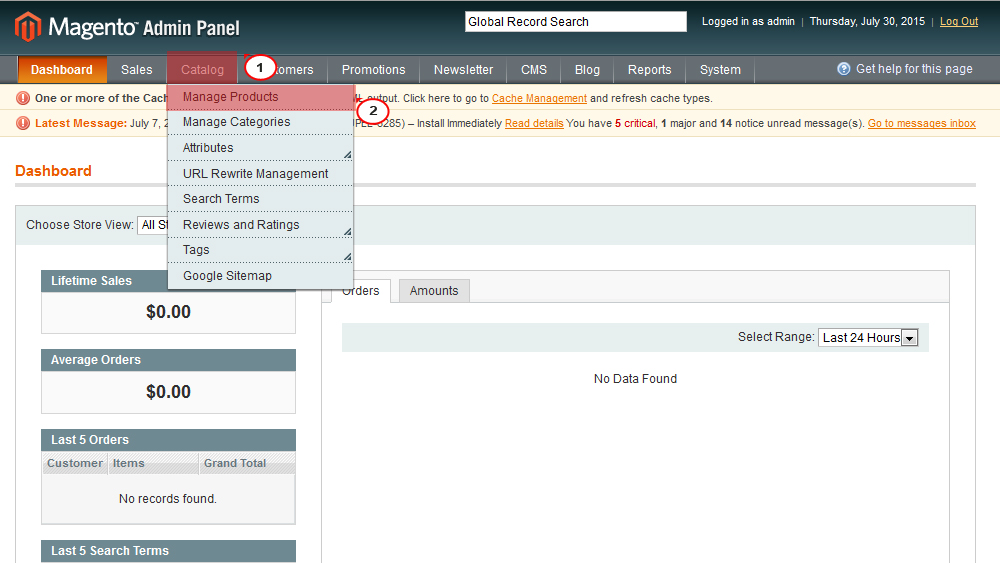Click the No Data Found text
The image size is (1000, 563).
(635, 379)
